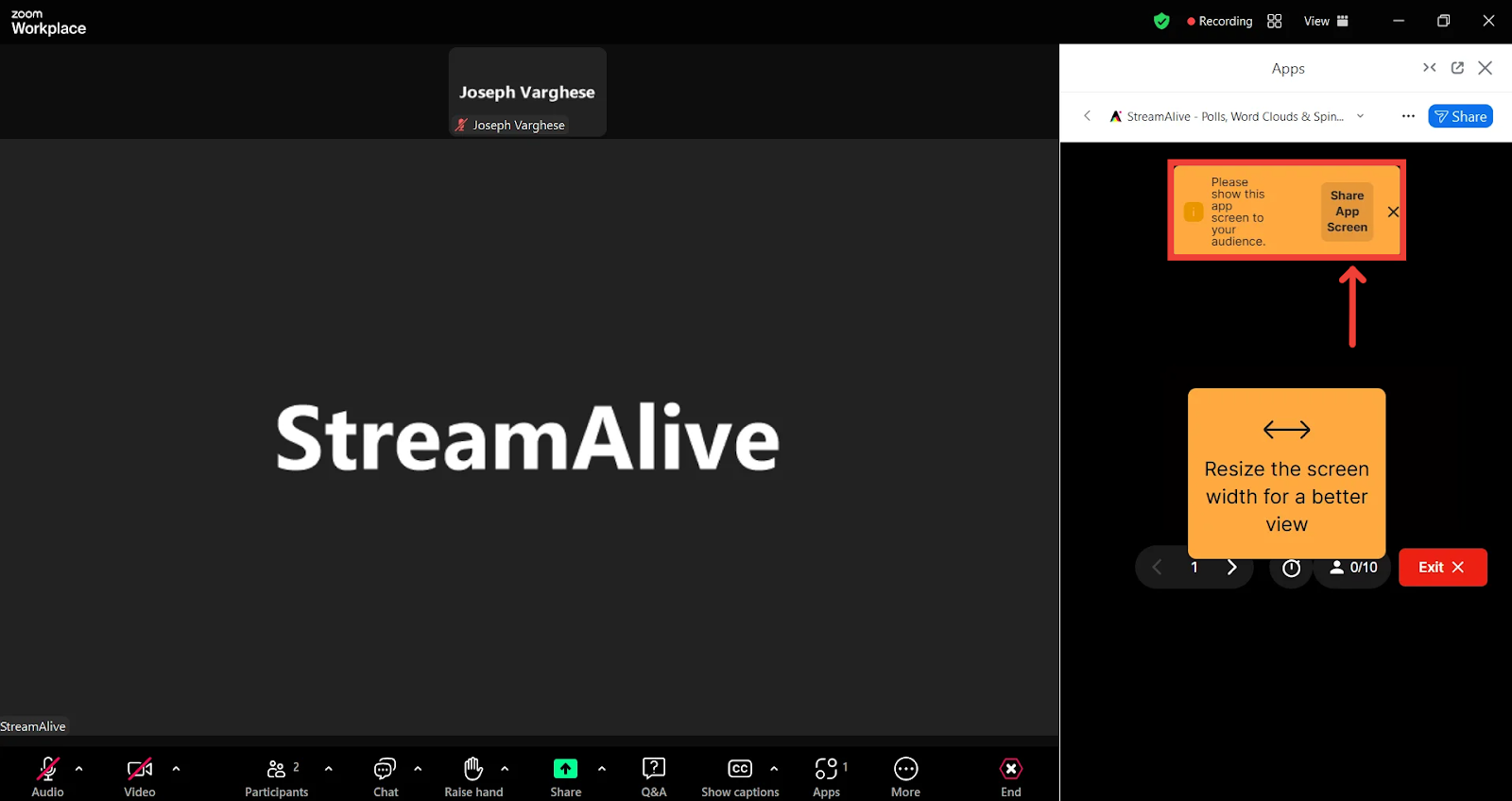This screenshot has width=1512, height=801.
Task: Click the Raise hand icon
Action: [473, 768]
